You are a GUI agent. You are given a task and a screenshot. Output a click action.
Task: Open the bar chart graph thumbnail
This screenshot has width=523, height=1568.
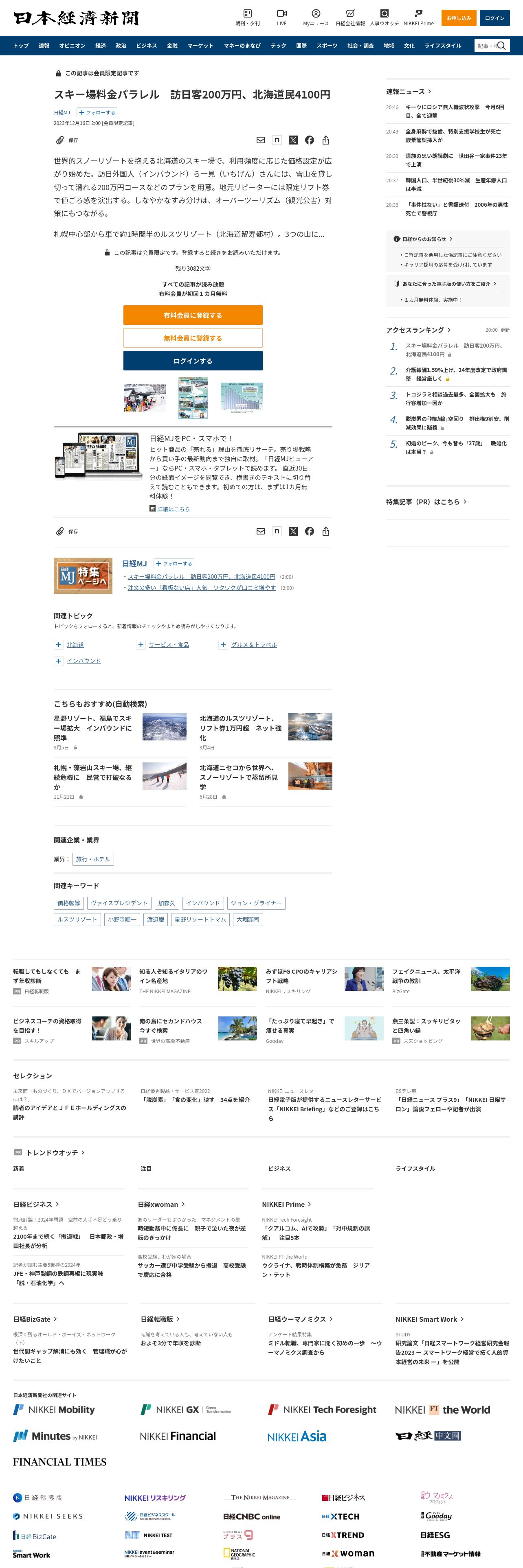[242, 397]
